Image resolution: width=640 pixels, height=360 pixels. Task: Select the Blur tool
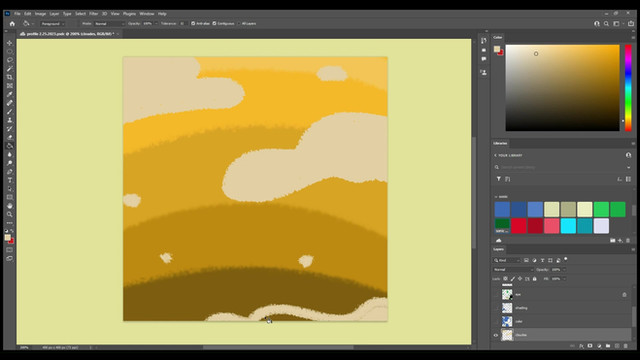click(9, 154)
